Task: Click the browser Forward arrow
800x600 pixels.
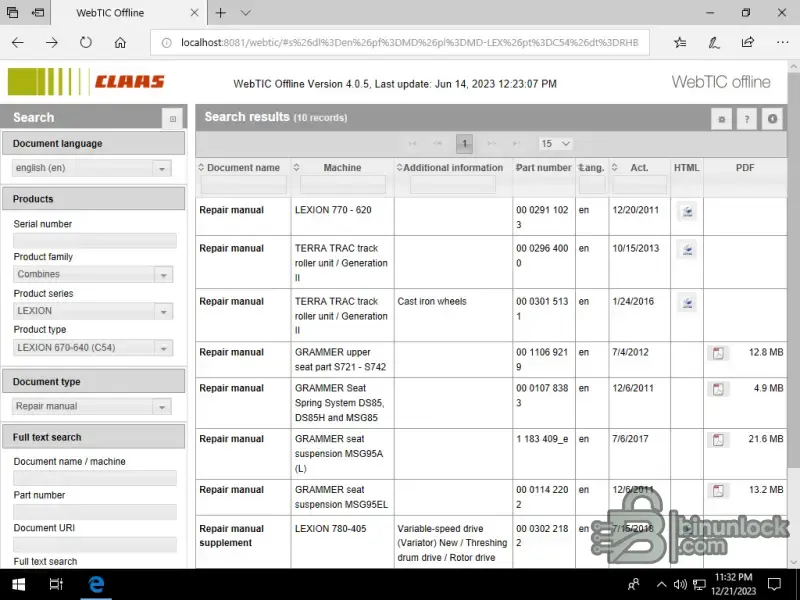Action: pyautogui.click(x=52, y=42)
